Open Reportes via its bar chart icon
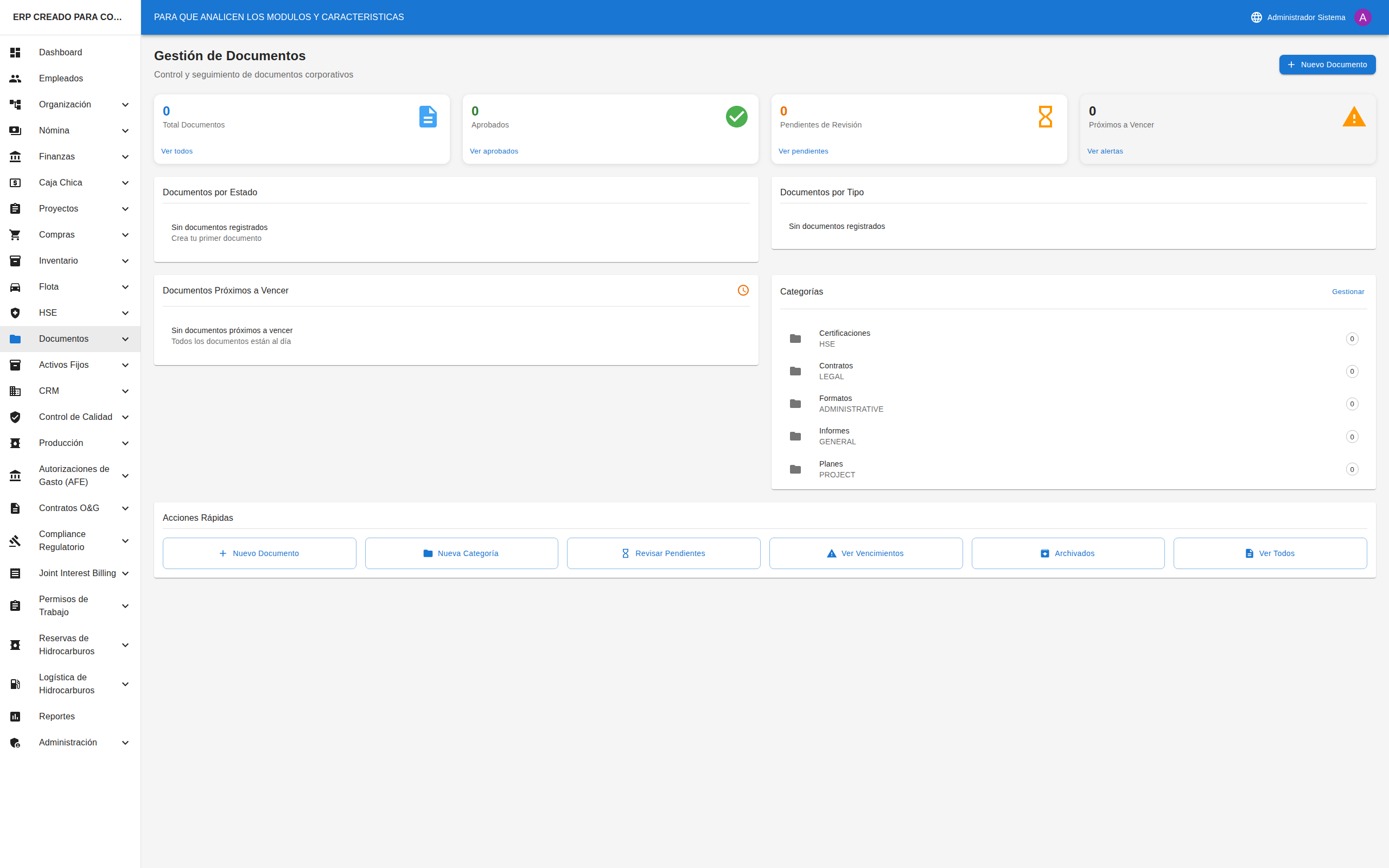 (x=16, y=716)
